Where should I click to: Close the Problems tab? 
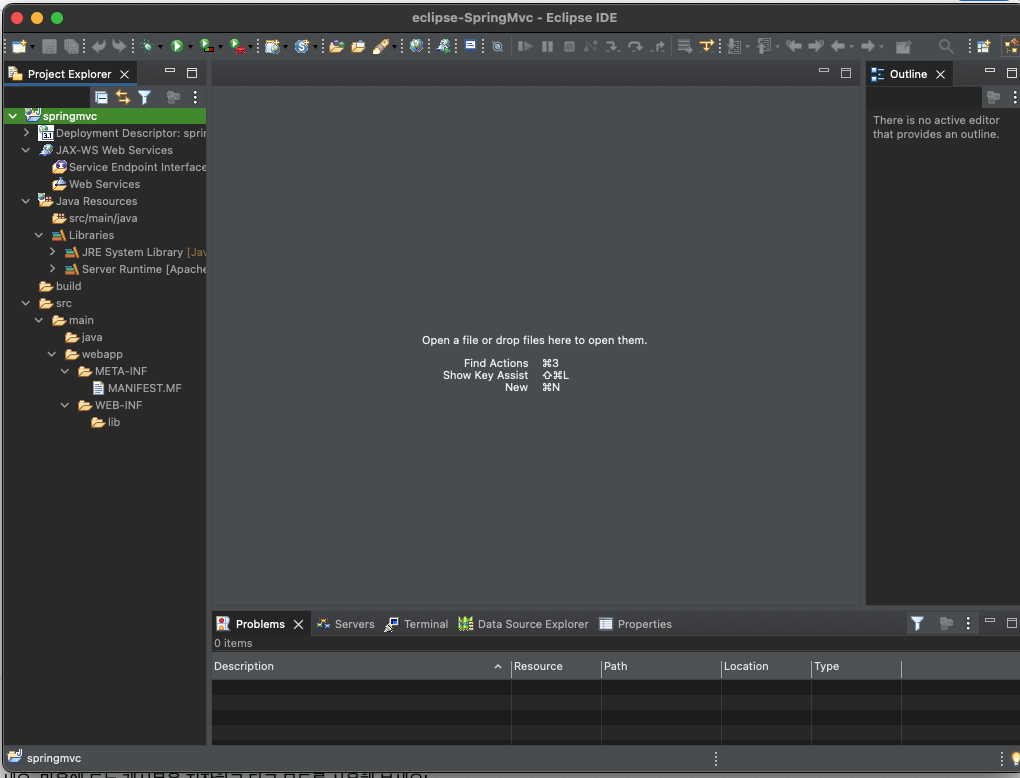(x=299, y=624)
